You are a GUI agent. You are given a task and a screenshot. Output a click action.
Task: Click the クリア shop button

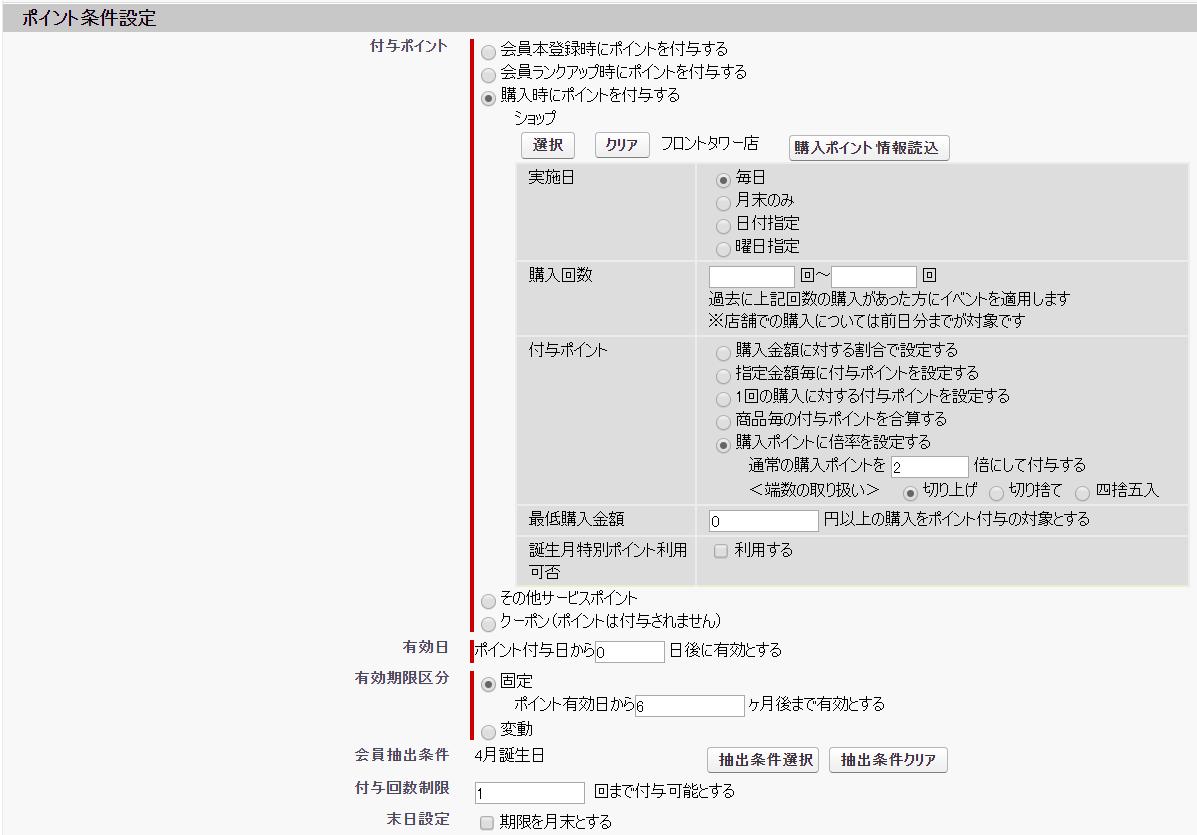point(622,145)
